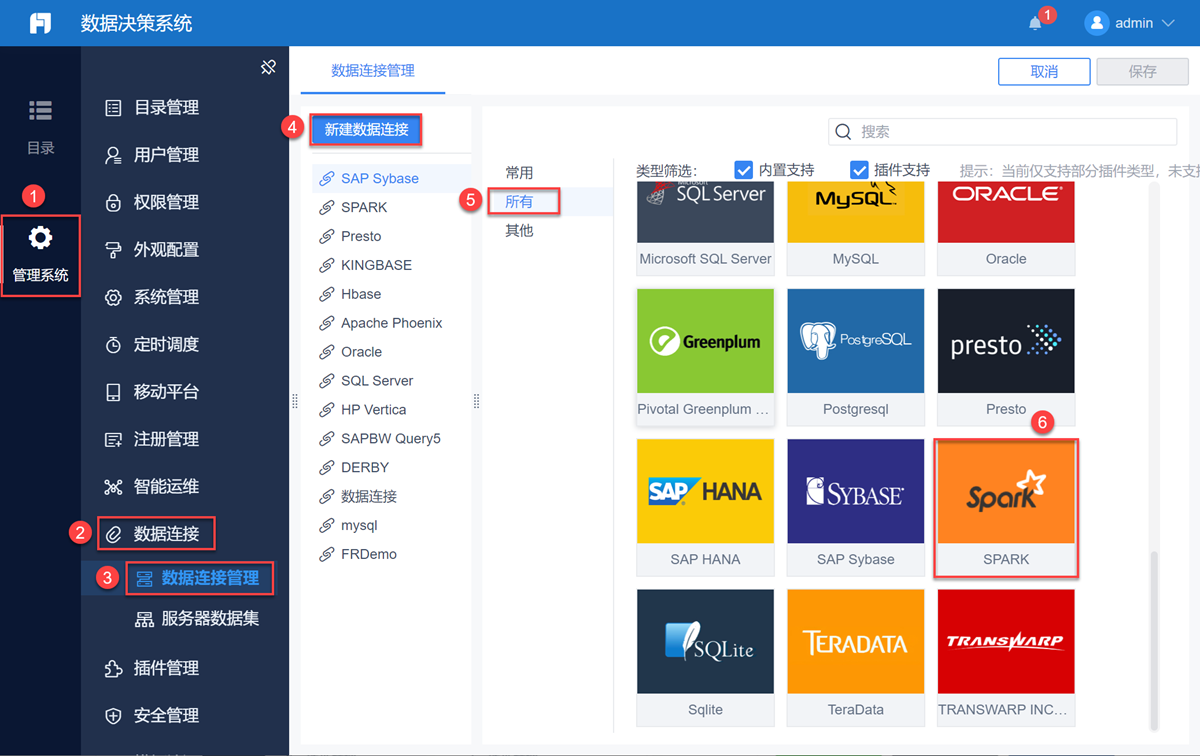The image size is (1200, 756).
Task: Toggle the 插件支持 checkbox
Action: 859,170
